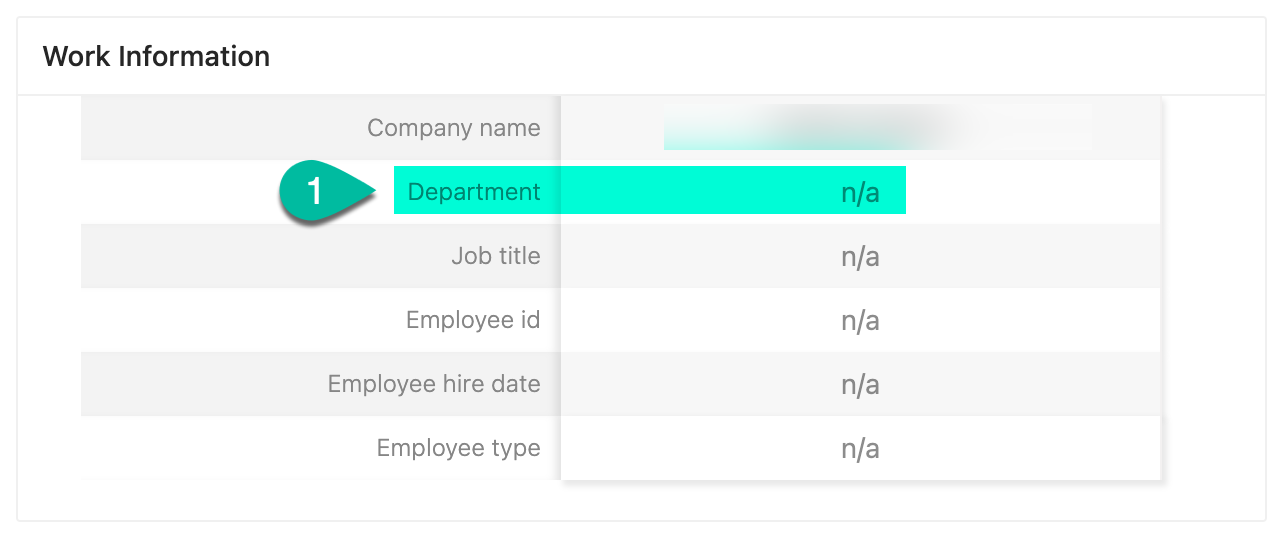Image resolution: width=1280 pixels, height=536 pixels.
Task: Select the Company name label
Action: click(453, 128)
